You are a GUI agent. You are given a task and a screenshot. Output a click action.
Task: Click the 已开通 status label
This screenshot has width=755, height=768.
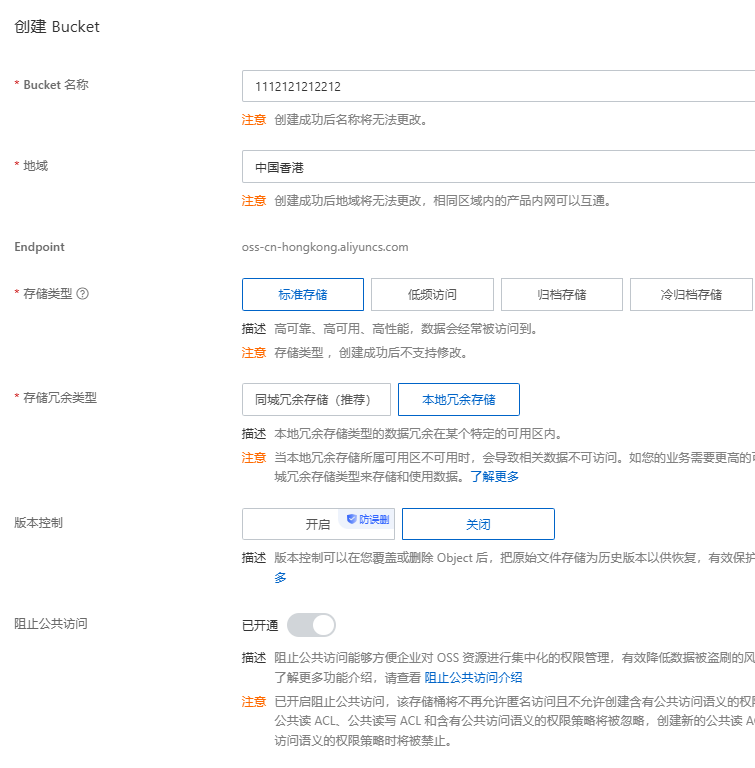(260, 625)
